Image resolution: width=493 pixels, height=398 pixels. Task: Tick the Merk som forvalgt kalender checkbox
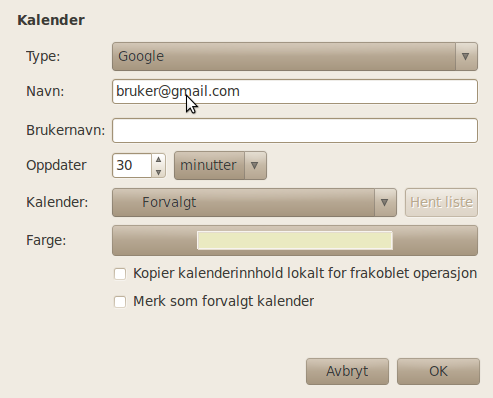tap(120, 302)
